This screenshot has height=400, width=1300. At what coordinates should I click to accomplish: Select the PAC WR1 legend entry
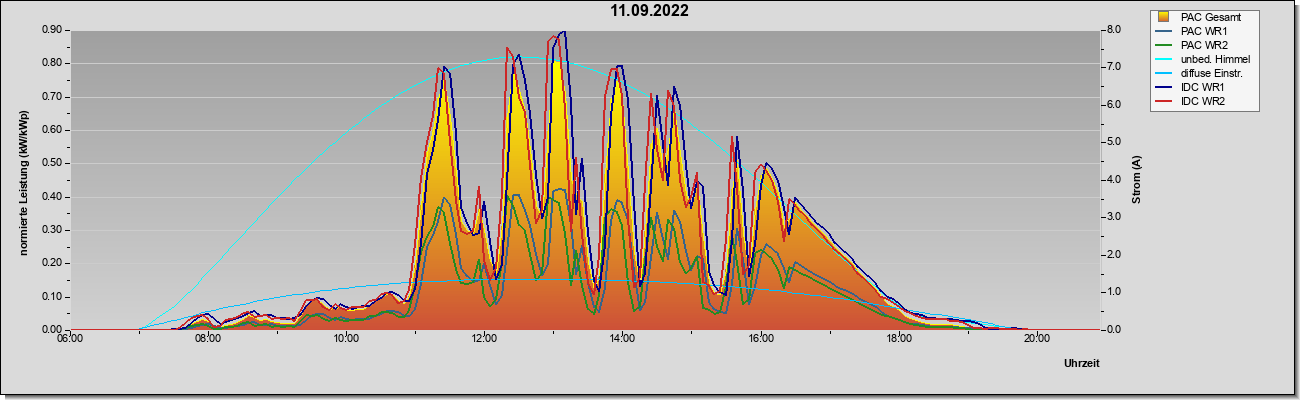(x=1205, y=31)
